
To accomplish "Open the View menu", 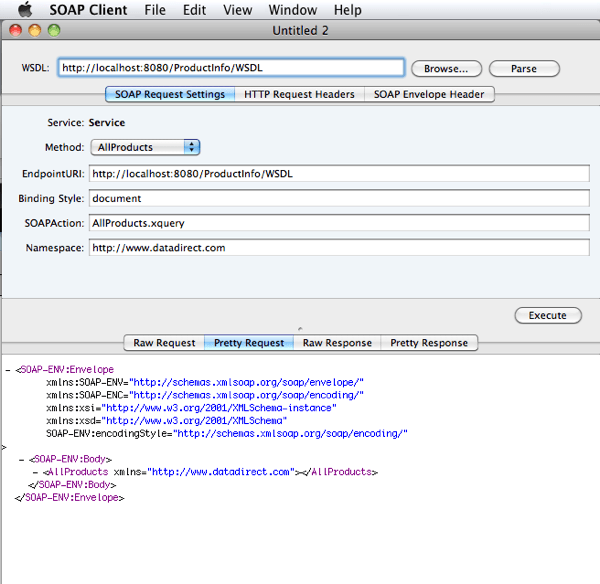I will click(x=238, y=10).
